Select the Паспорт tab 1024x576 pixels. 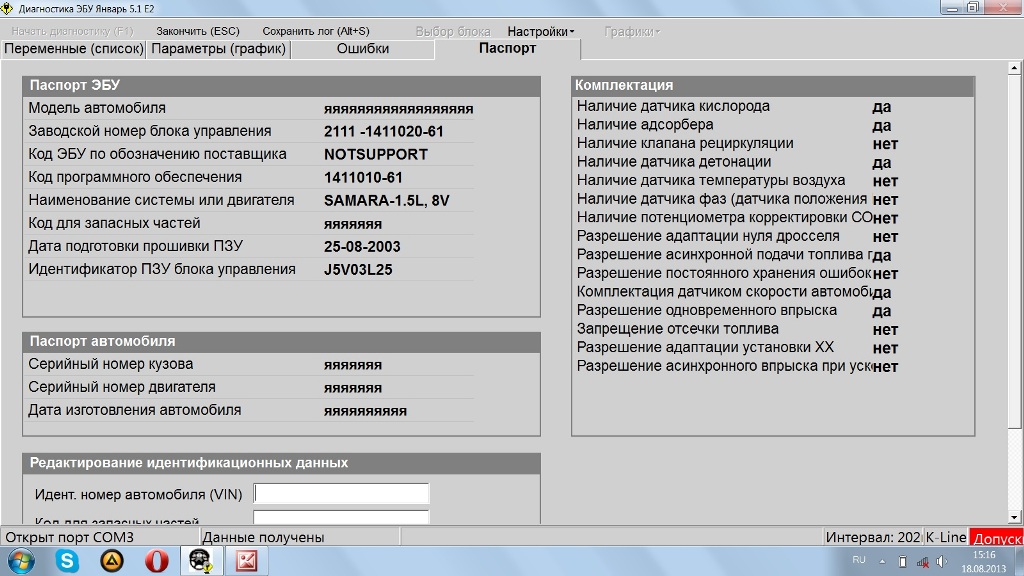(x=507, y=48)
